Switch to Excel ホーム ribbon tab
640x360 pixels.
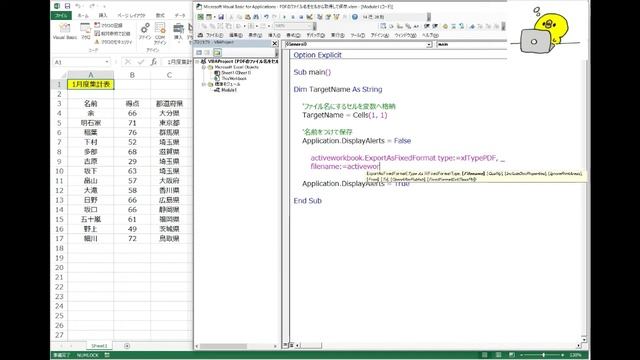[83, 16]
